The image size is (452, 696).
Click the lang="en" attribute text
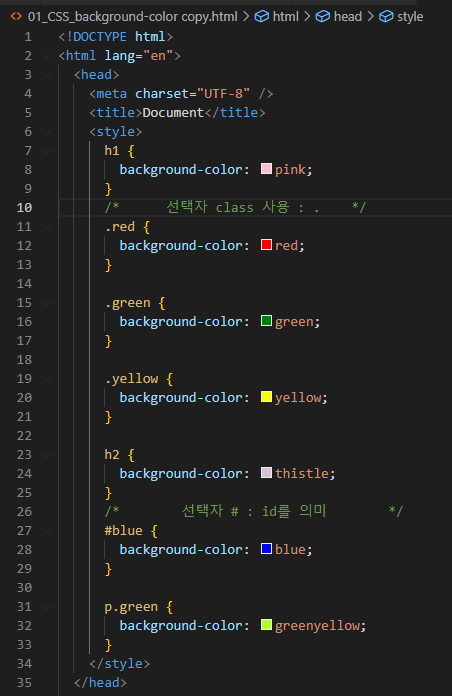pos(139,55)
